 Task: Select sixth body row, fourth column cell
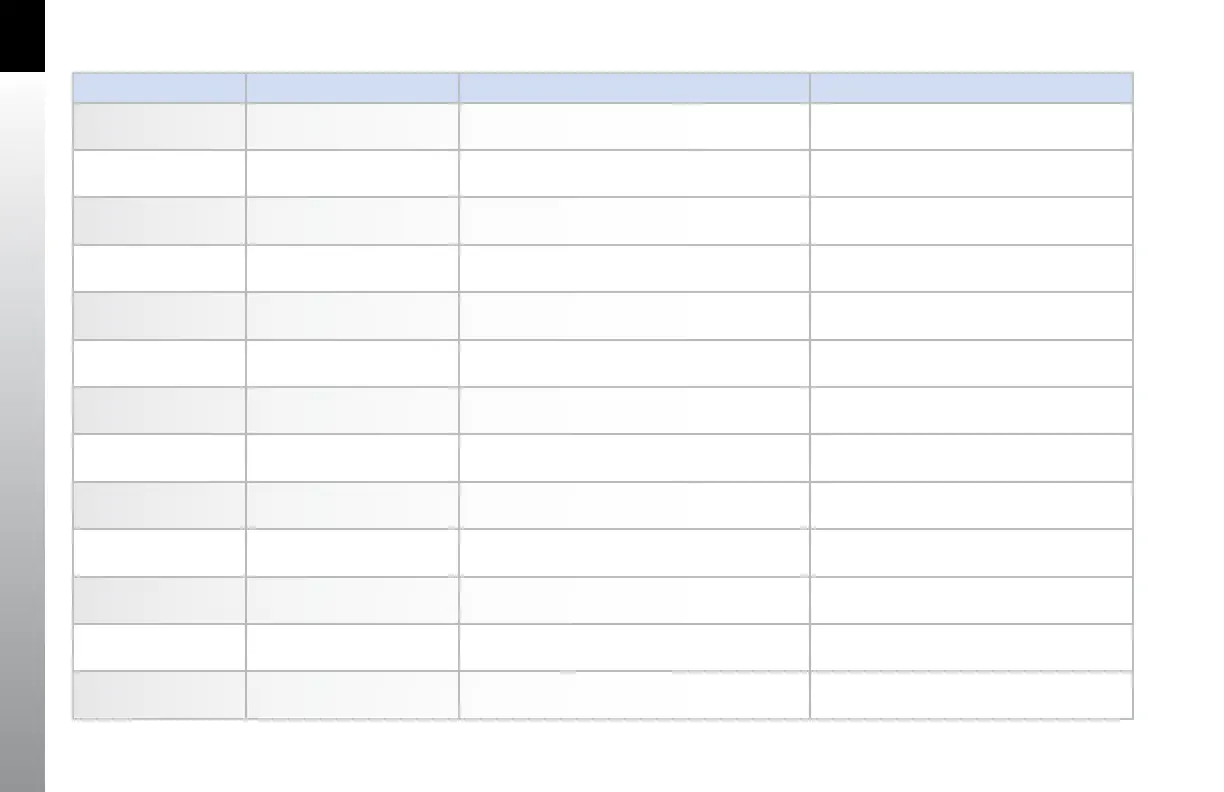tap(971, 363)
